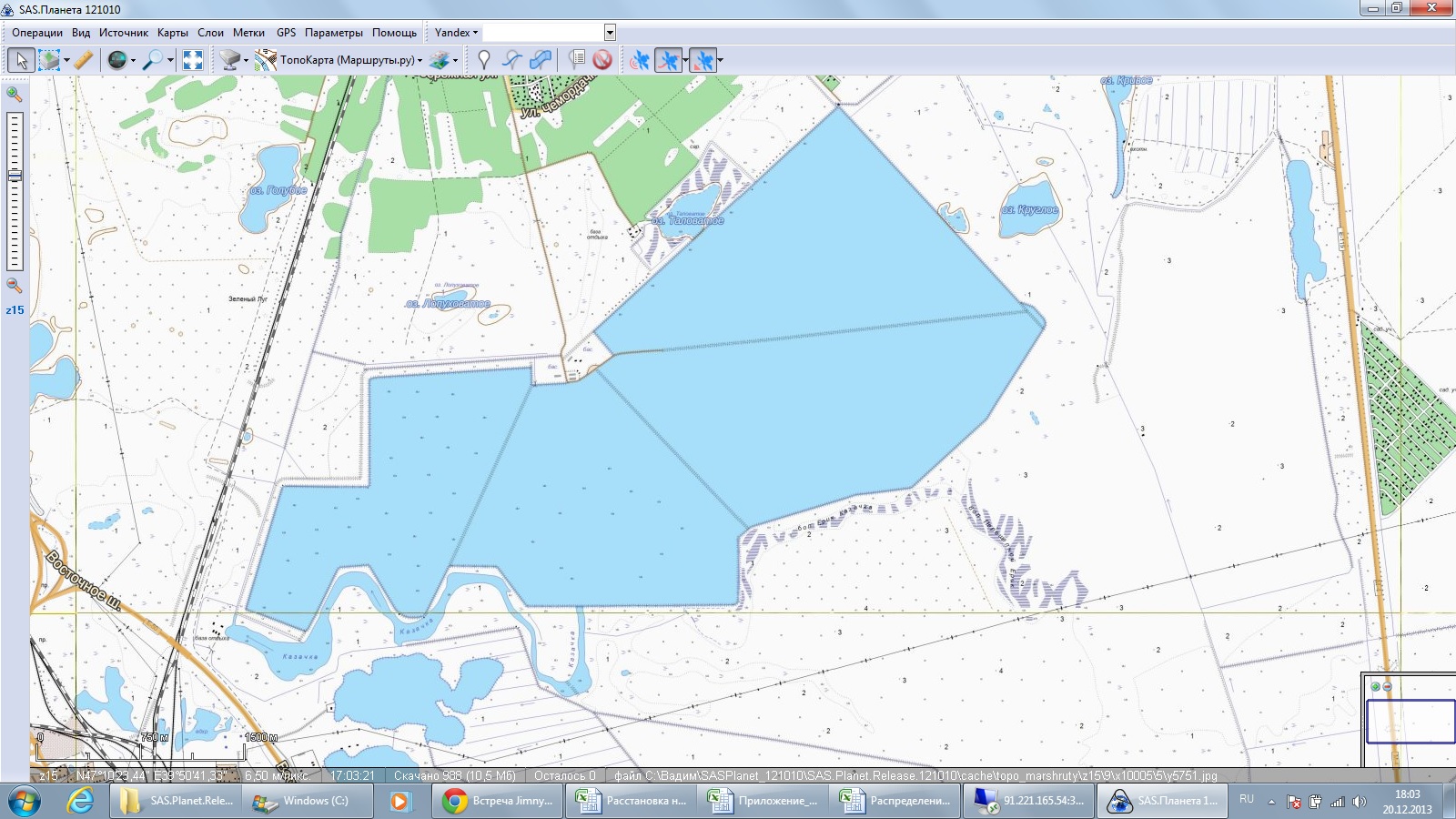Toggle hide all placemarks icon
The height and width of the screenshot is (819, 1456).
click(x=602, y=60)
